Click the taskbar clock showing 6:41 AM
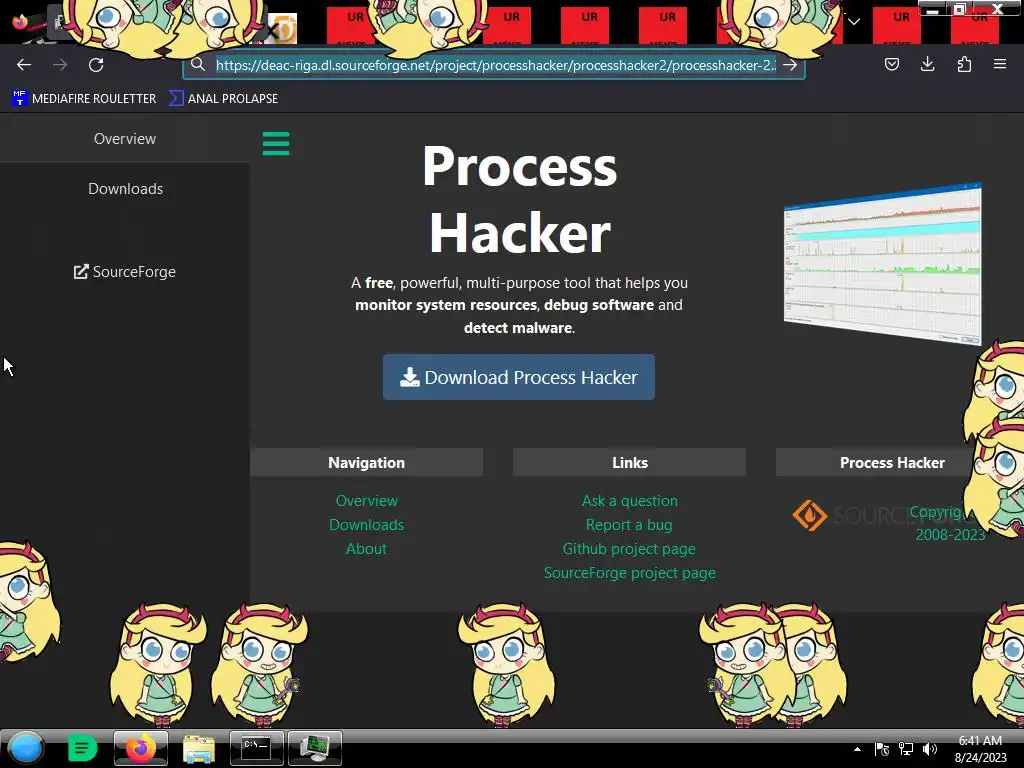 980,749
